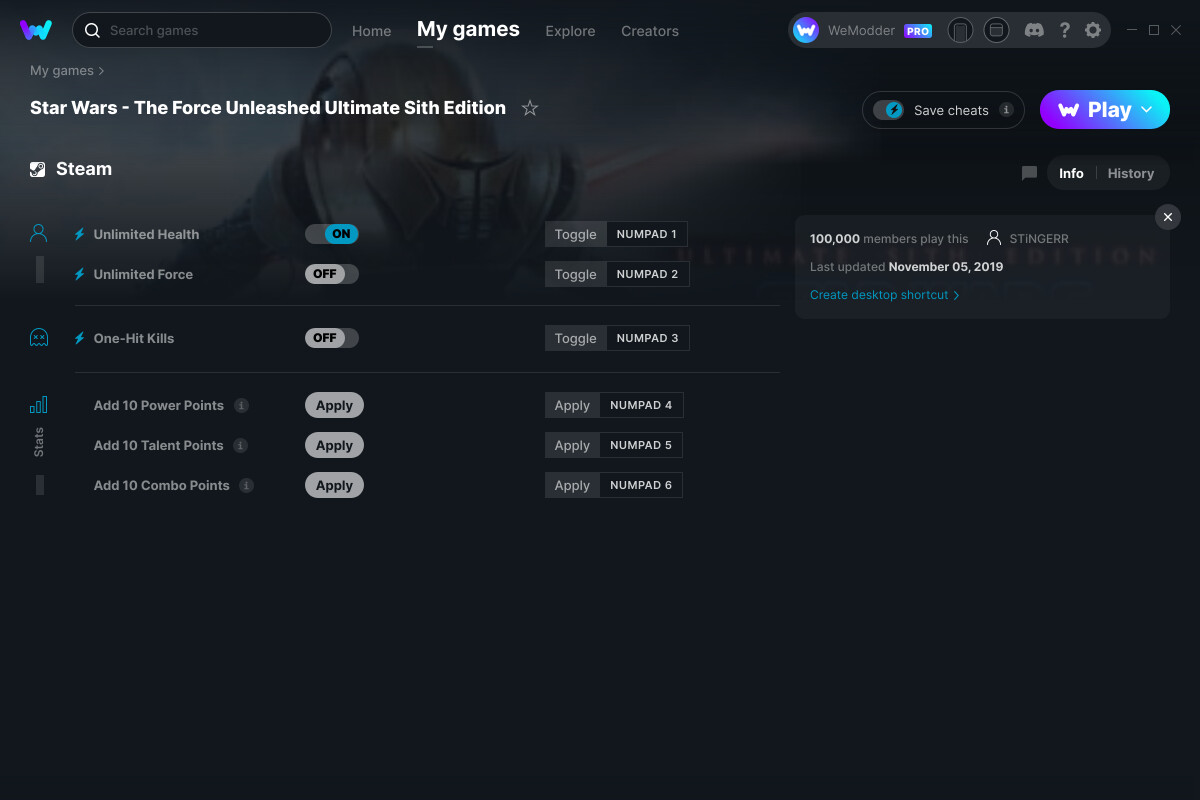The height and width of the screenshot is (800, 1200).
Task: Switch to the History tab
Action: pos(1131,173)
